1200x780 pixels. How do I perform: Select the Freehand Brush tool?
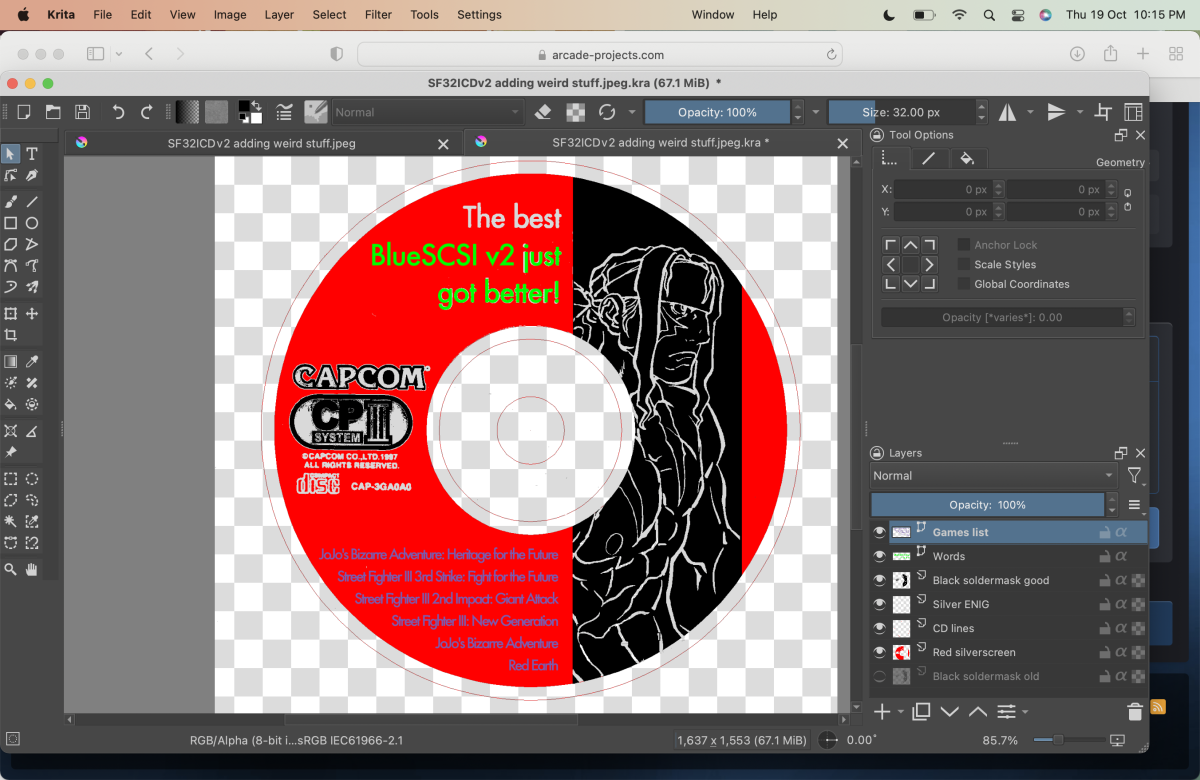(x=11, y=201)
